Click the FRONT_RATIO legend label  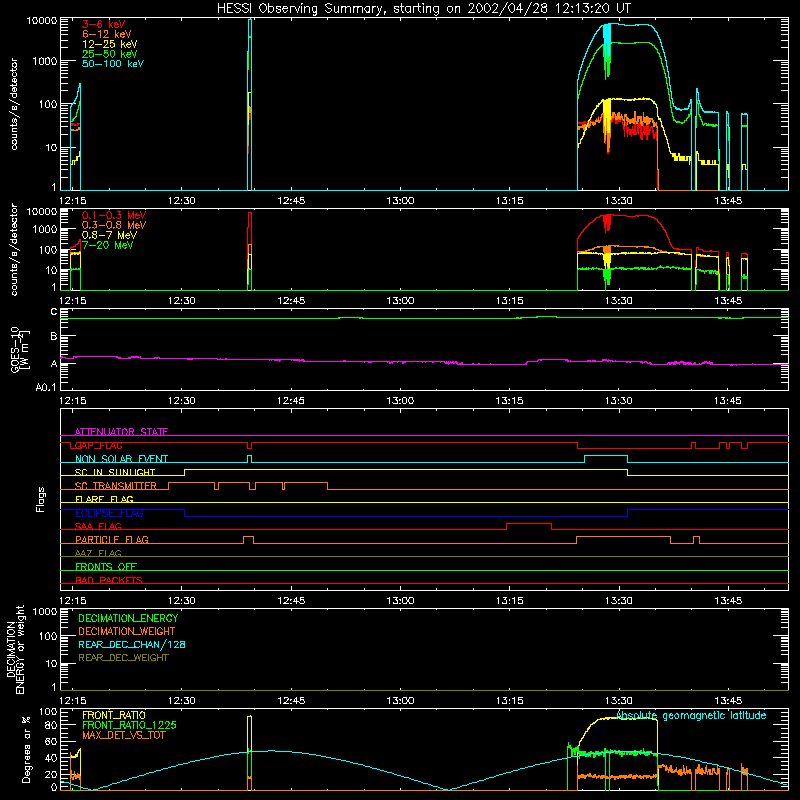[x=114, y=715]
